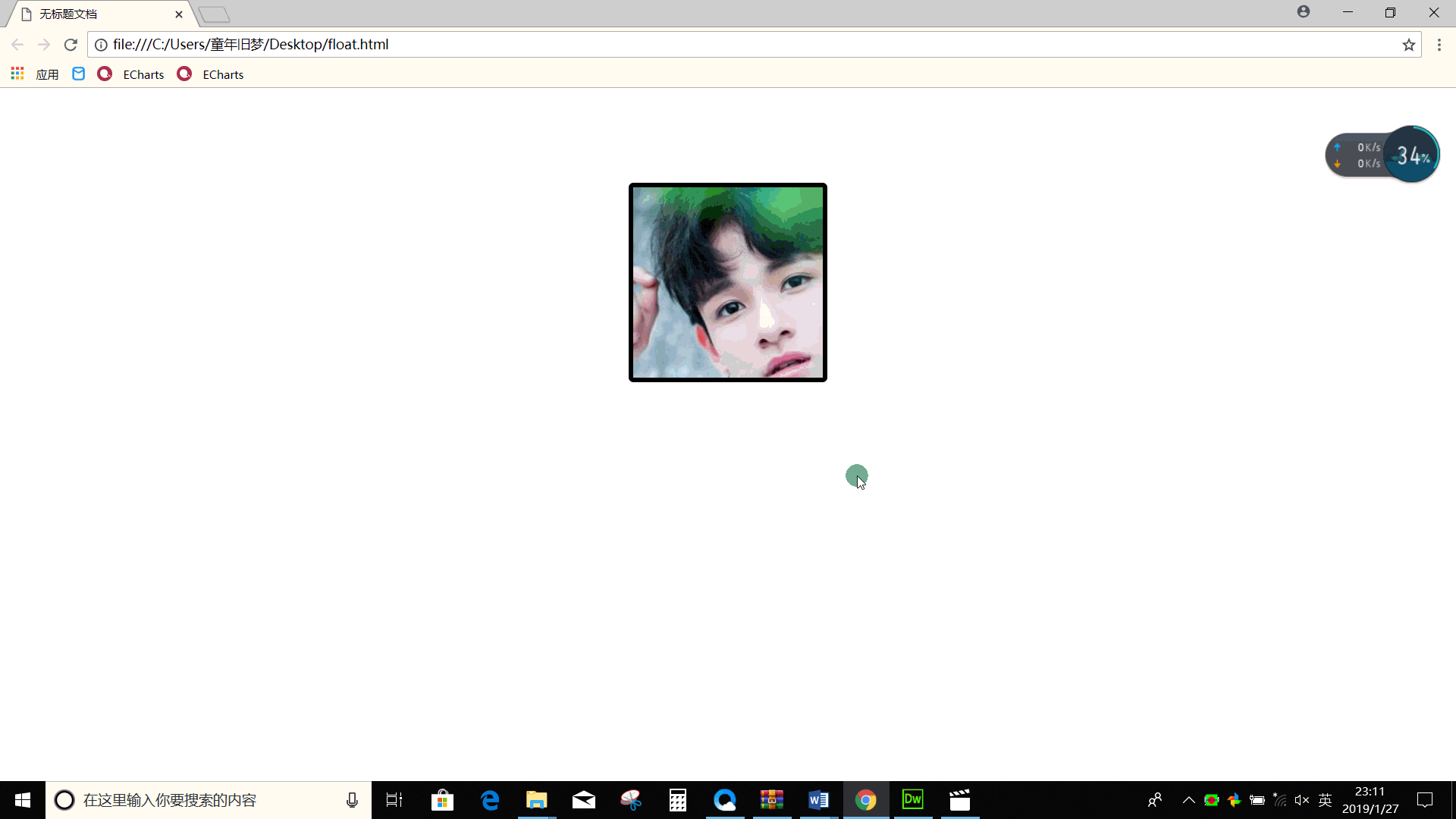
Task: Close the 无标题文档 tab
Action: point(179,14)
